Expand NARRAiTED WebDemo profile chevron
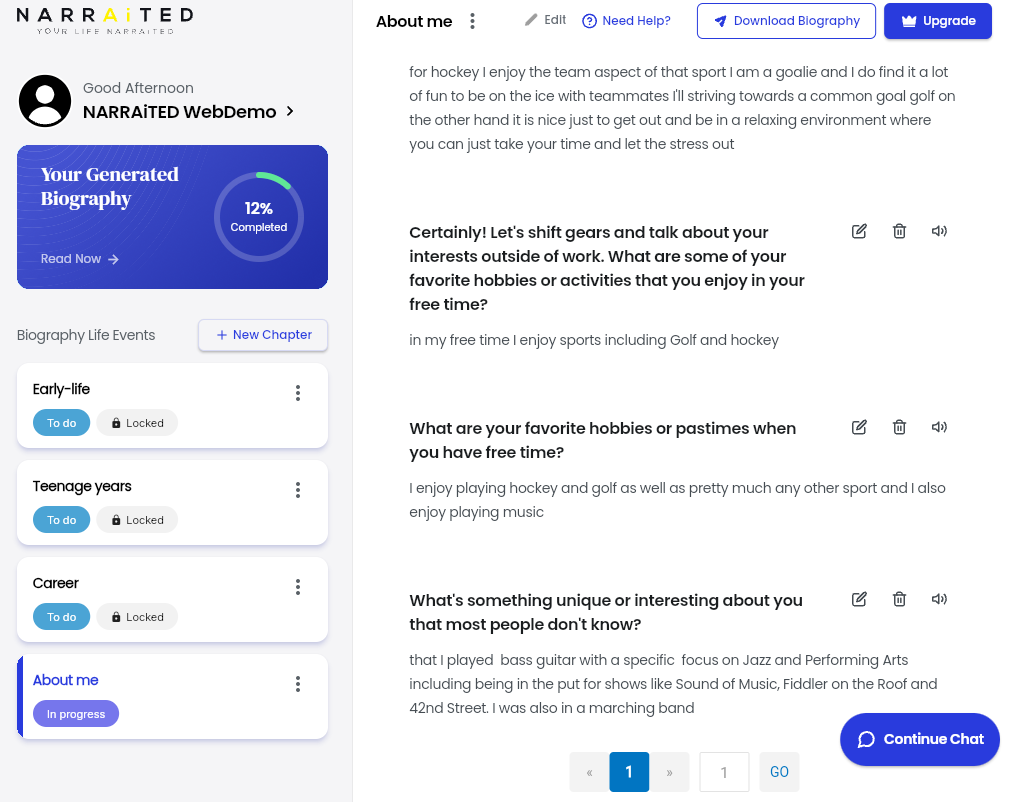This screenshot has width=1013, height=802. coord(290,111)
